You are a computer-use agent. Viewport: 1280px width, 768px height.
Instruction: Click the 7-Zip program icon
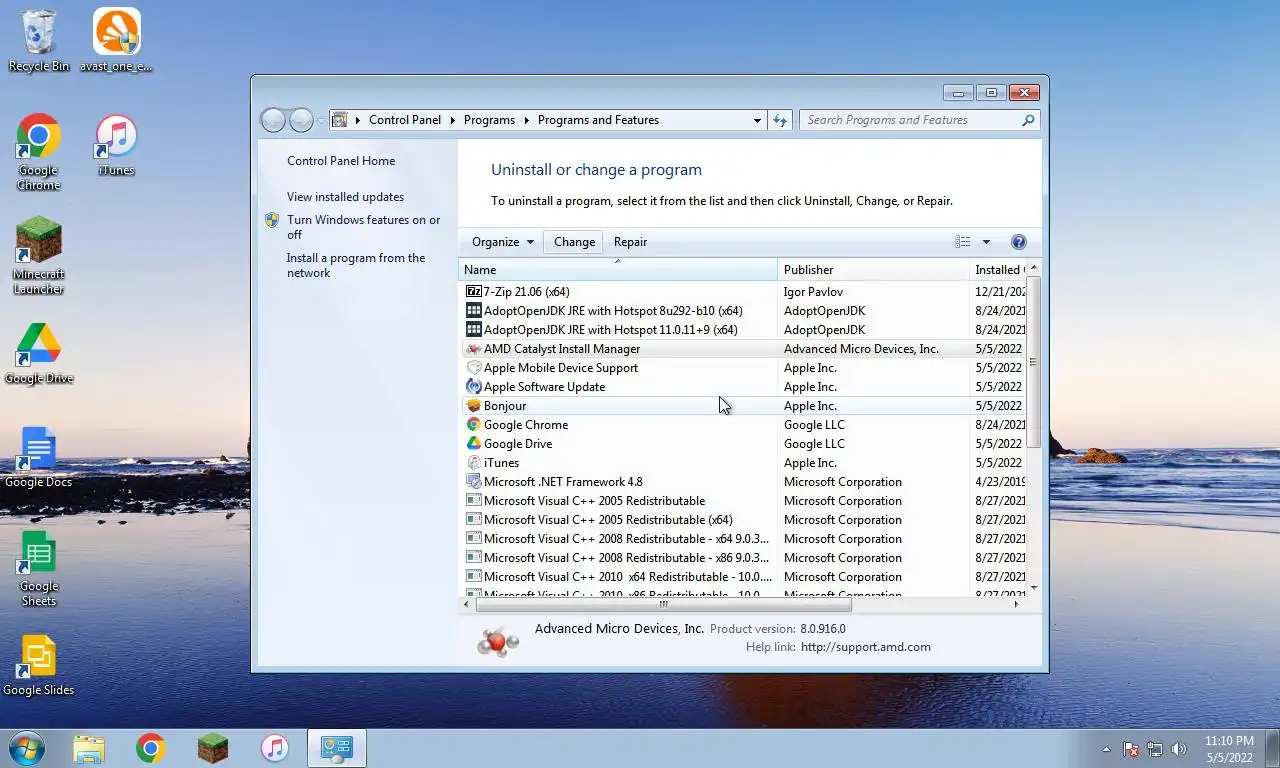[474, 292]
